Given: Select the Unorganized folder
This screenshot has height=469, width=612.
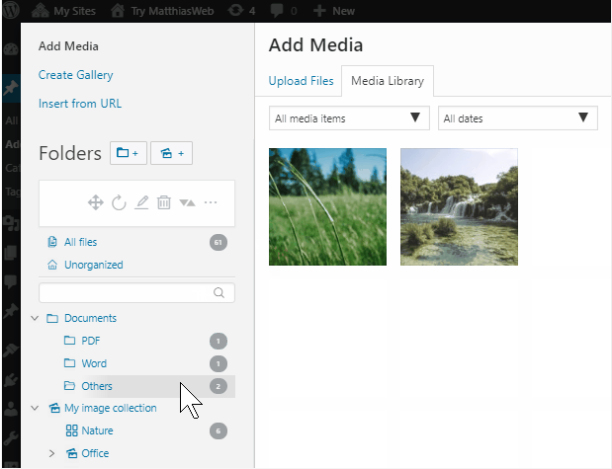Looking at the screenshot, I should [x=93, y=265].
